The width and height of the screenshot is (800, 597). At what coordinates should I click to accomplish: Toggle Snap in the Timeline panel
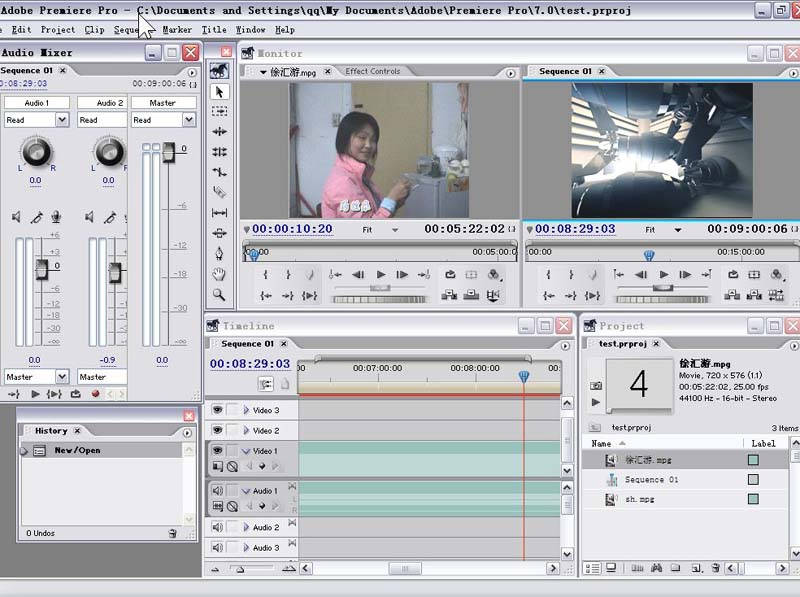coord(266,384)
